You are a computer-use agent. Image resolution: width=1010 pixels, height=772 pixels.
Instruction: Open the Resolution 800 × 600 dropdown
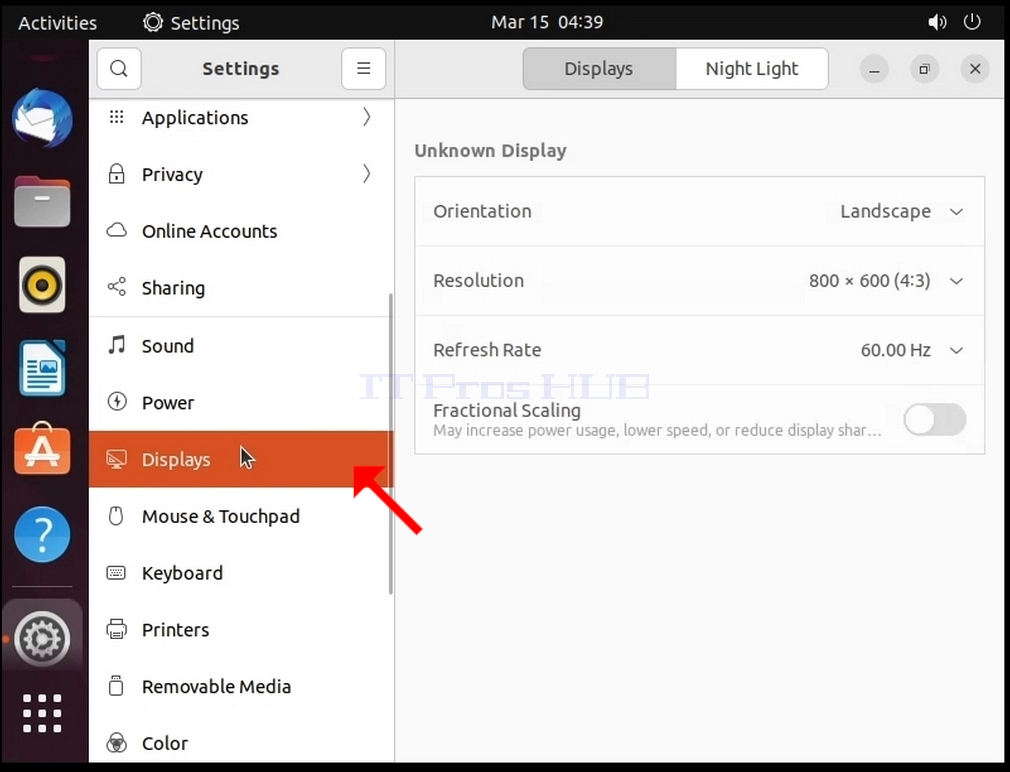click(x=886, y=281)
